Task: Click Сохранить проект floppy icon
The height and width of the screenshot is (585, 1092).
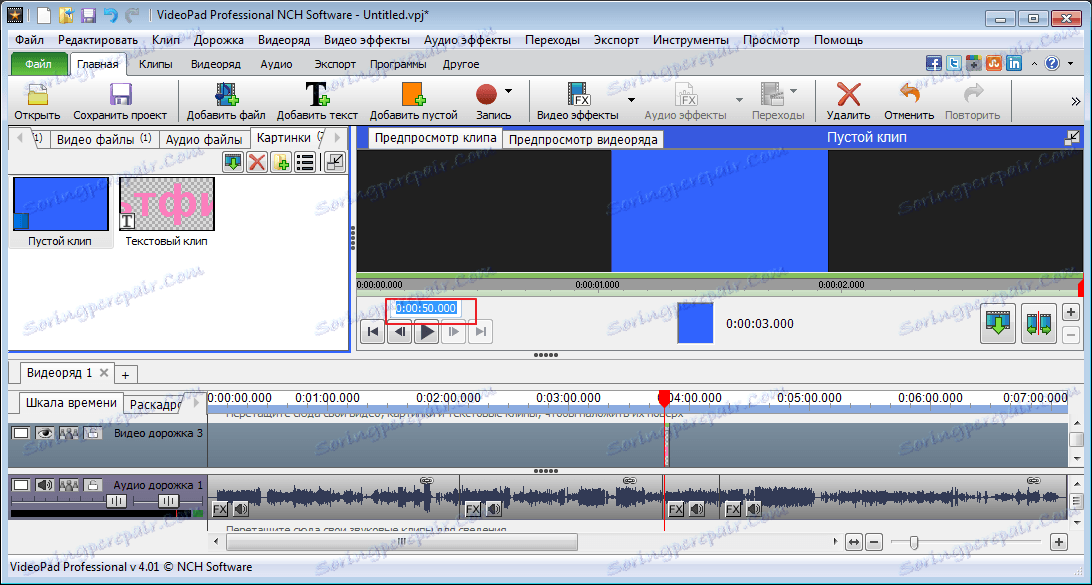Action: 120,95
